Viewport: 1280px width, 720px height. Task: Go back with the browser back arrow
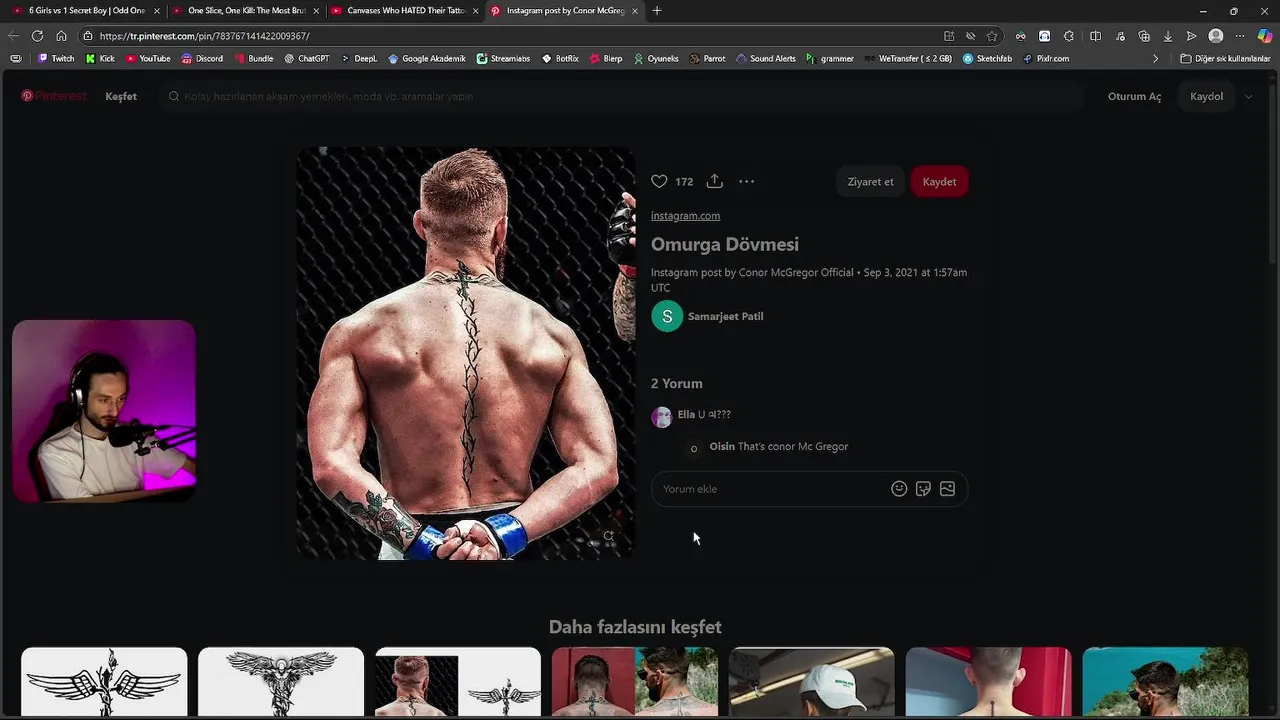pyautogui.click(x=13, y=36)
